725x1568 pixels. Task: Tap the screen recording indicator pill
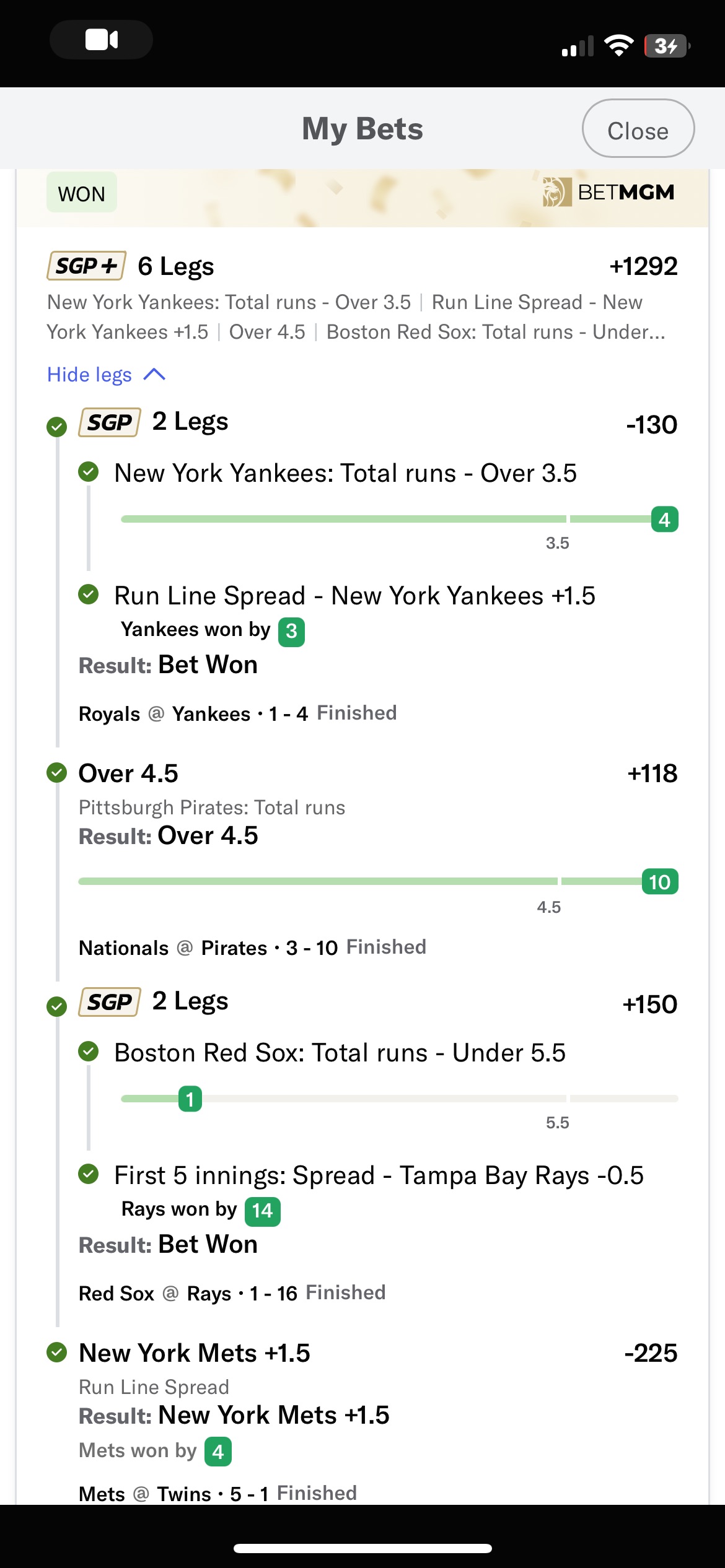click(x=102, y=40)
